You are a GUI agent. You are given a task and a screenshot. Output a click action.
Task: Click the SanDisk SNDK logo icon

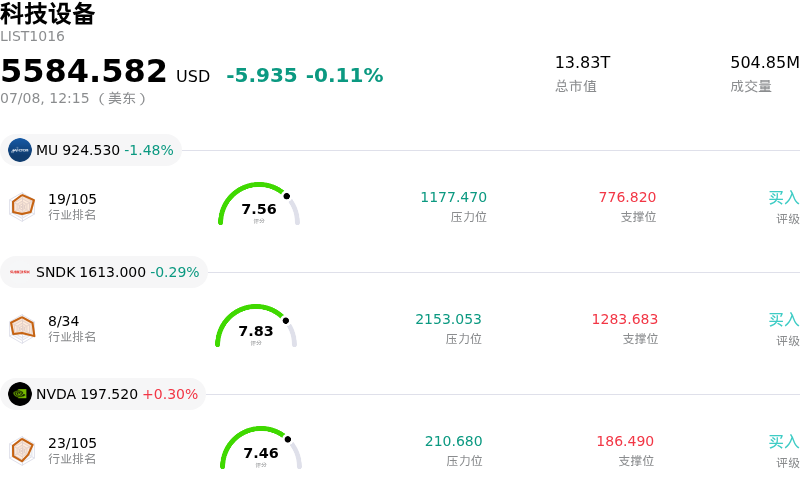20,272
